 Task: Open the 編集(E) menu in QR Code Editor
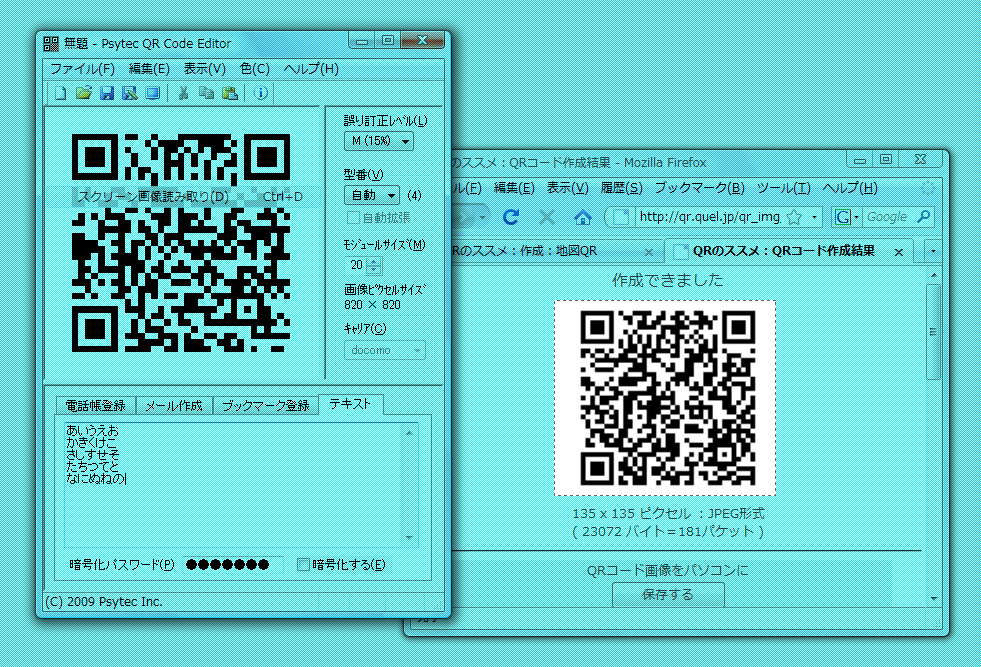[x=149, y=69]
